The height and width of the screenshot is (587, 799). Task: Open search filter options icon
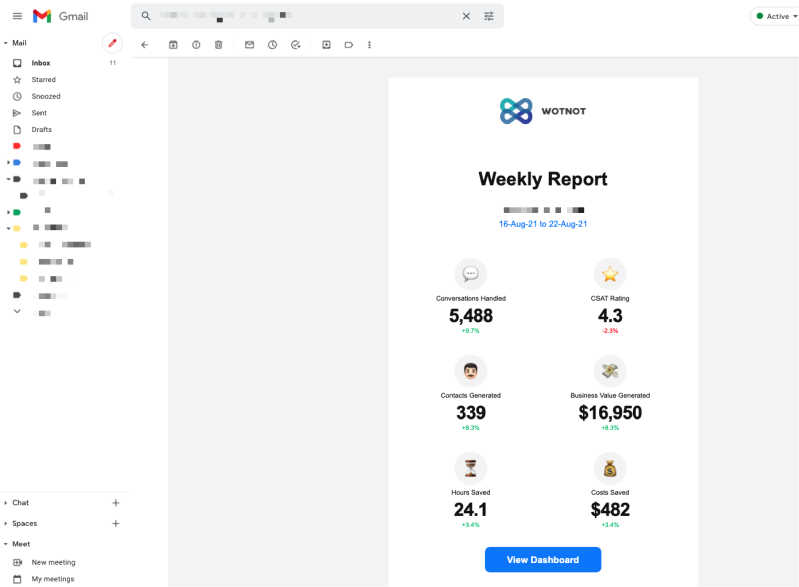[x=489, y=16]
